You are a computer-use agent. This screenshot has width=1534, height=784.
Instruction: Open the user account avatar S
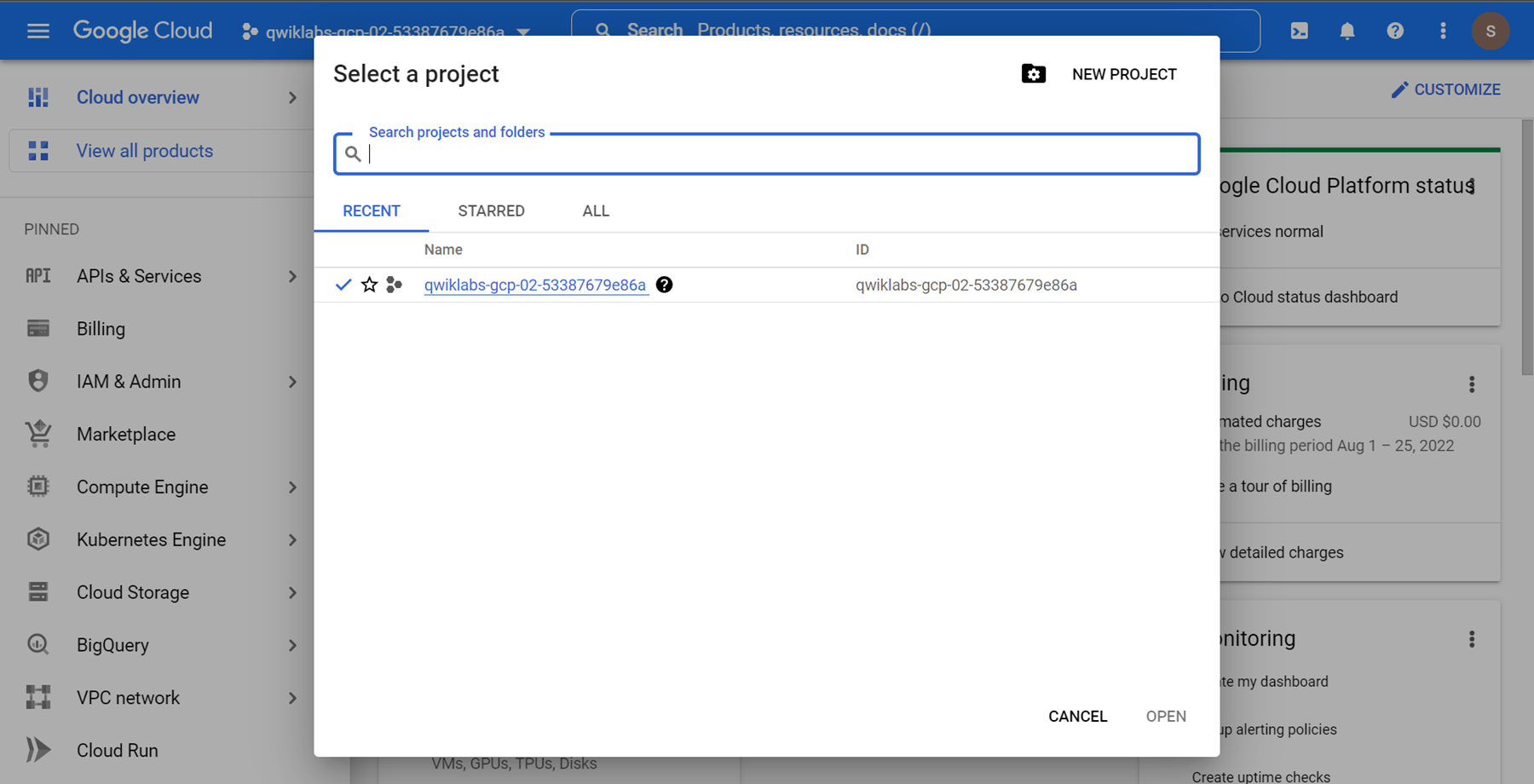[1491, 32]
